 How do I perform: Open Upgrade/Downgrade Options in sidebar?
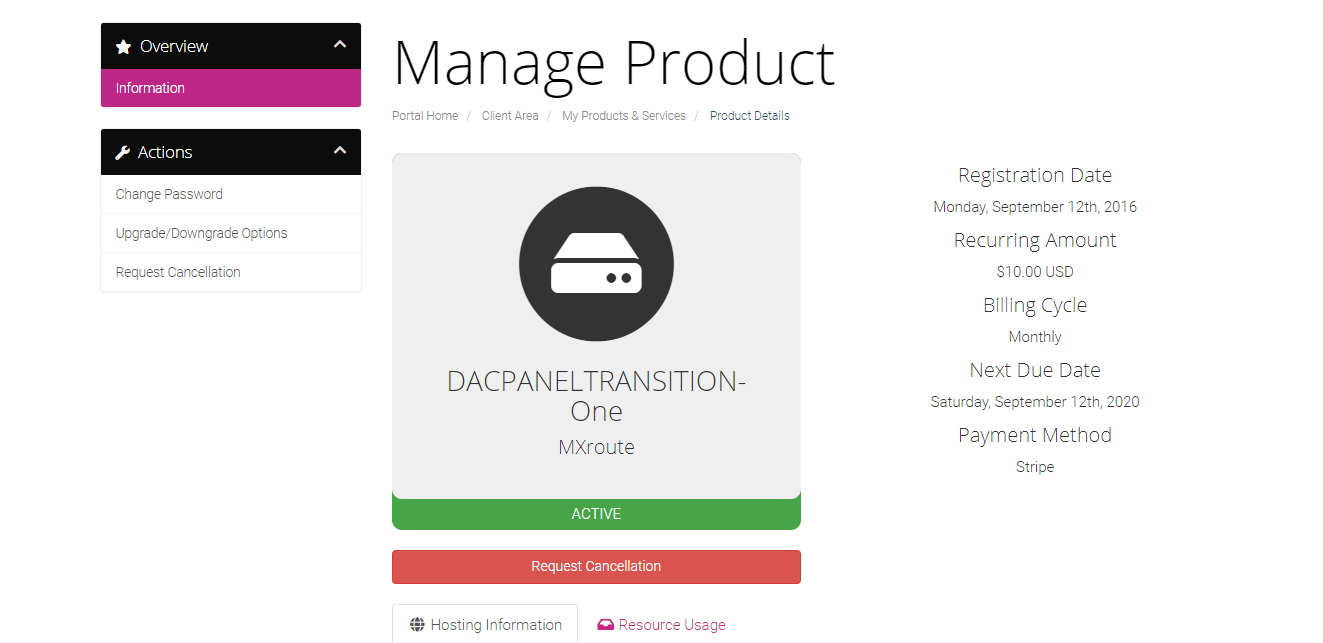coord(231,233)
